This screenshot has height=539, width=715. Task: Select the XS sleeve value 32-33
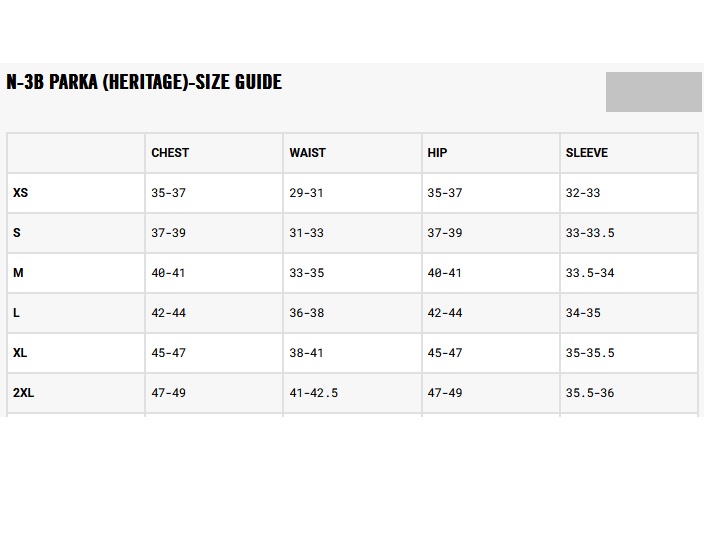click(x=582, y=193)
